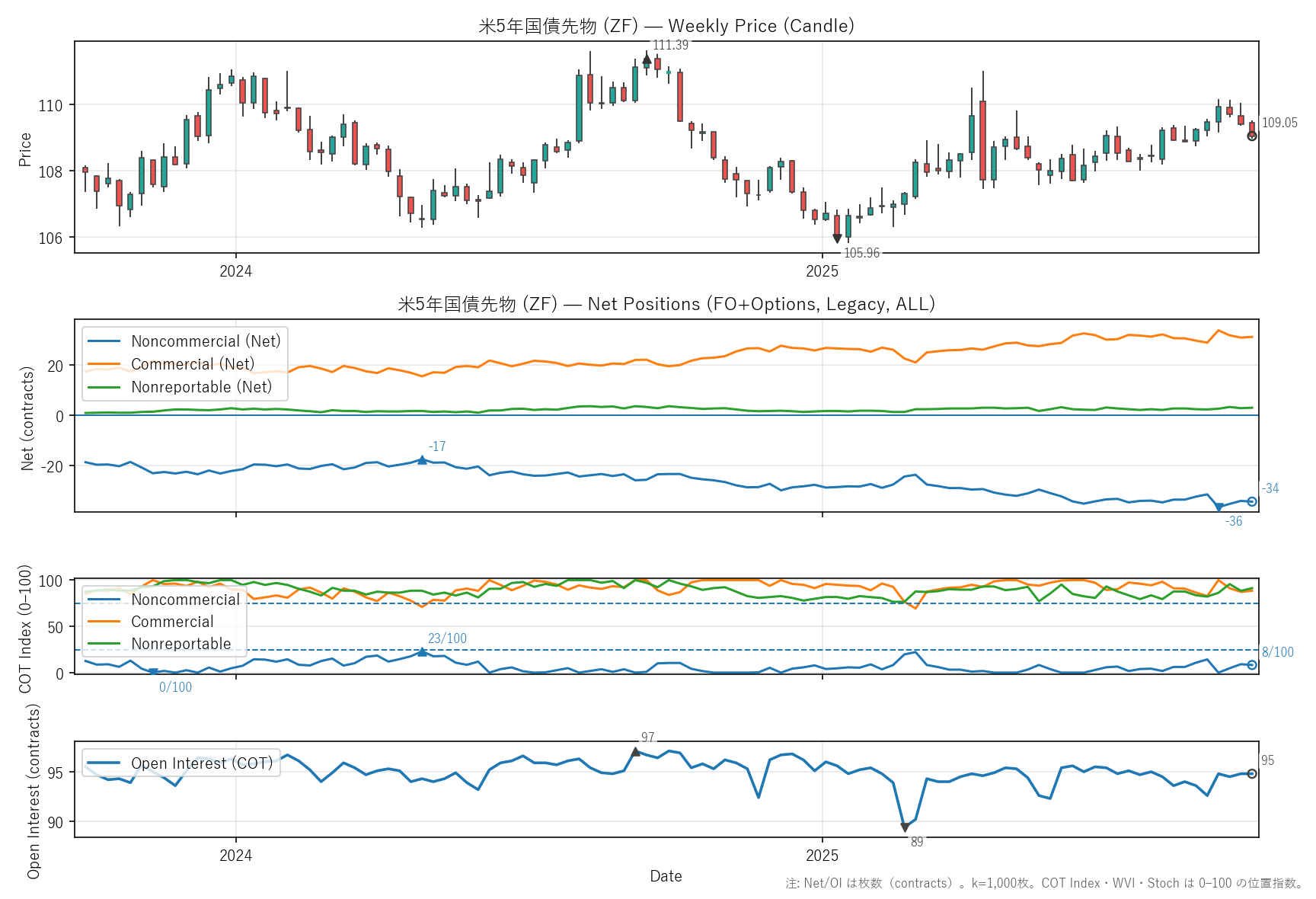Select the 23/100 COT Index peak marker

pyautogui.click(x=422, y=651)
